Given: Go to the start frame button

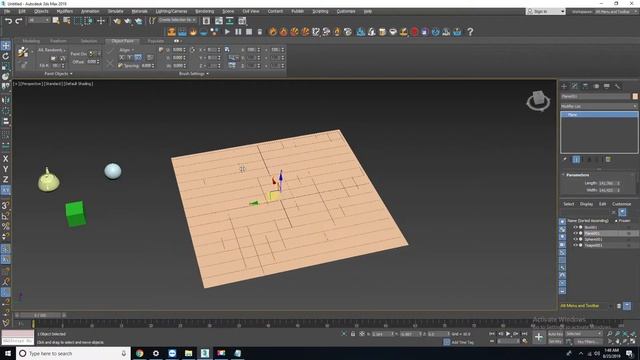Looking at the screenshot, I should click(492, 334).
